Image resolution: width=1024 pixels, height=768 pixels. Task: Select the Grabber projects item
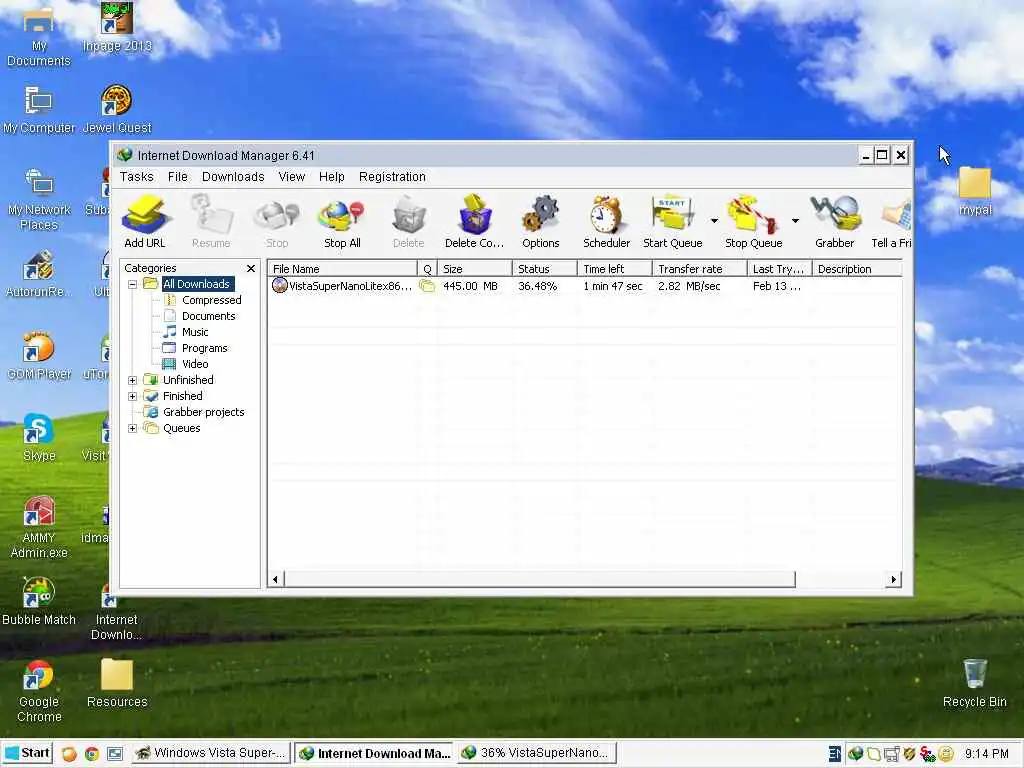[204, 412]
